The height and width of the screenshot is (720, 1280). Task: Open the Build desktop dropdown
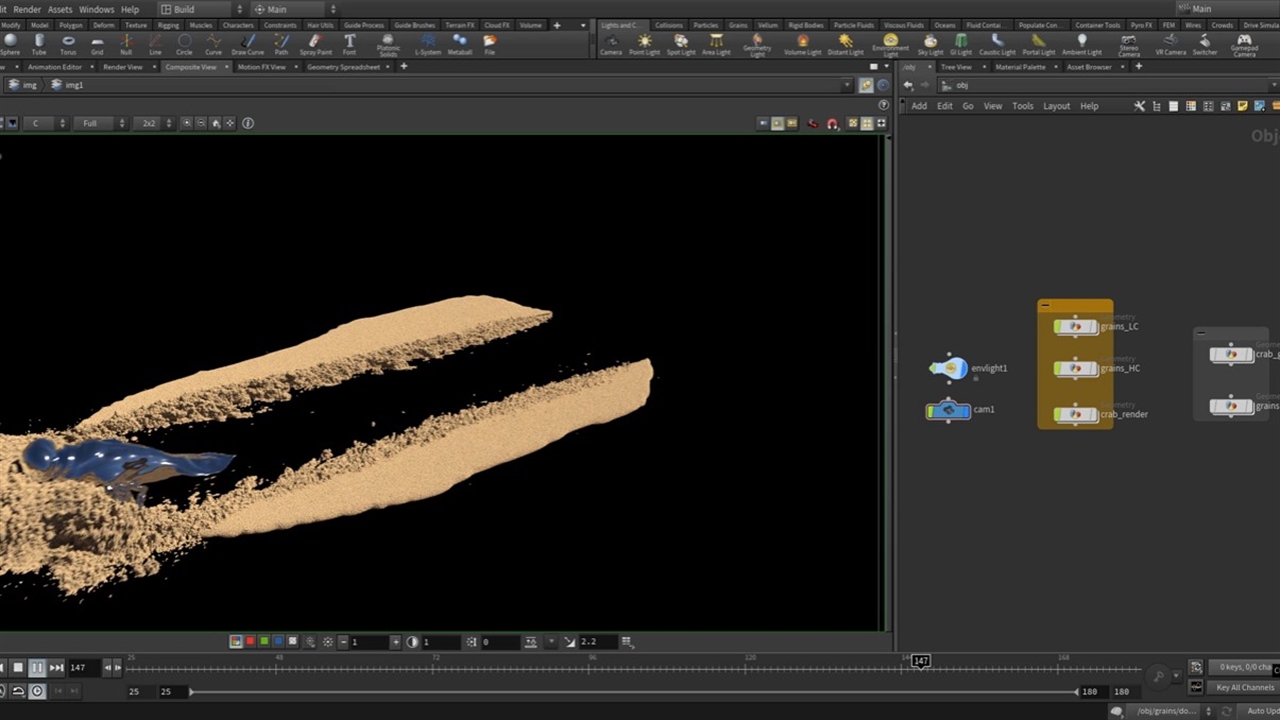tap(201, 9)
